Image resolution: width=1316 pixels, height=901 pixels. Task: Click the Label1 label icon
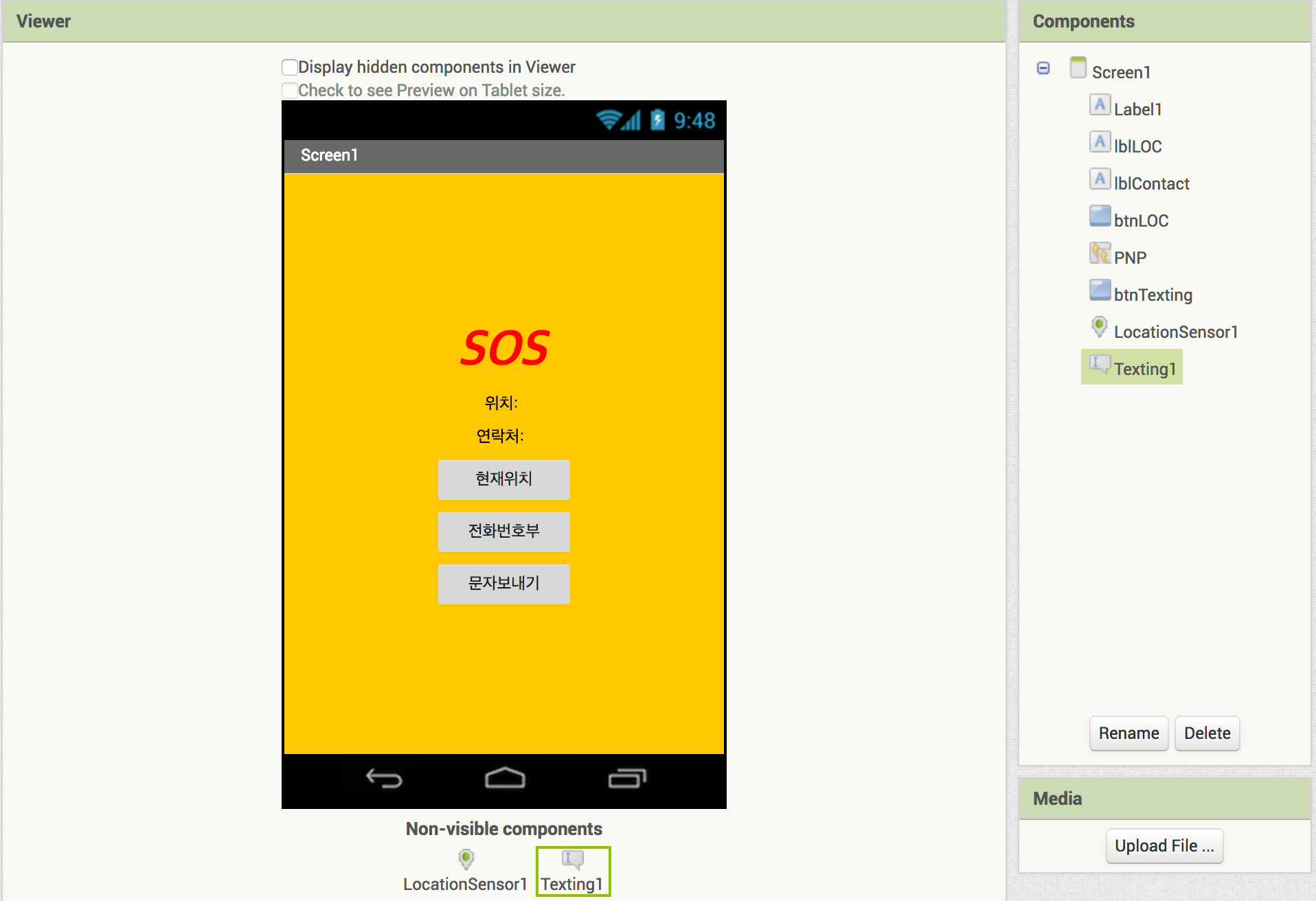point(1100,105)
